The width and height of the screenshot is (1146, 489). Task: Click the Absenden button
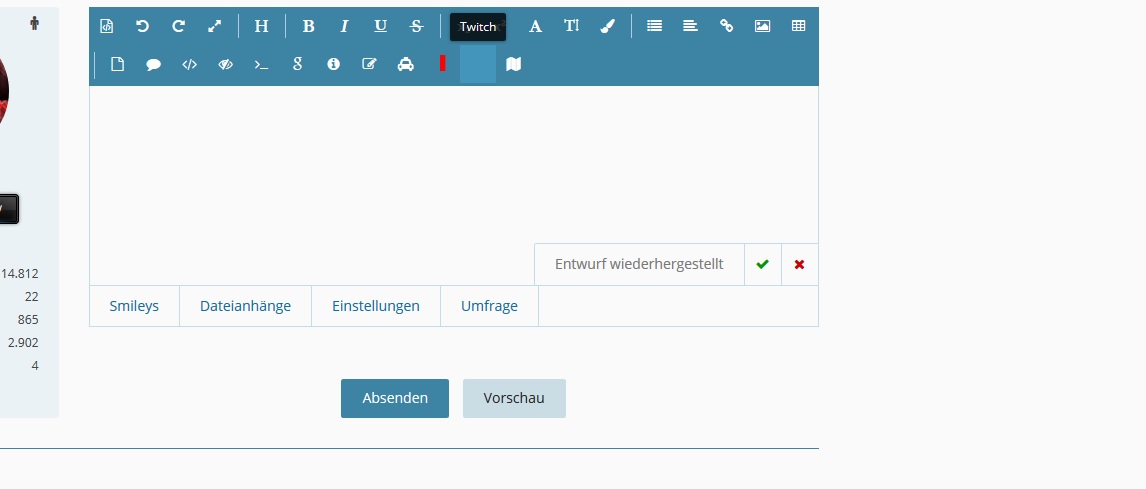coord(395,398)
